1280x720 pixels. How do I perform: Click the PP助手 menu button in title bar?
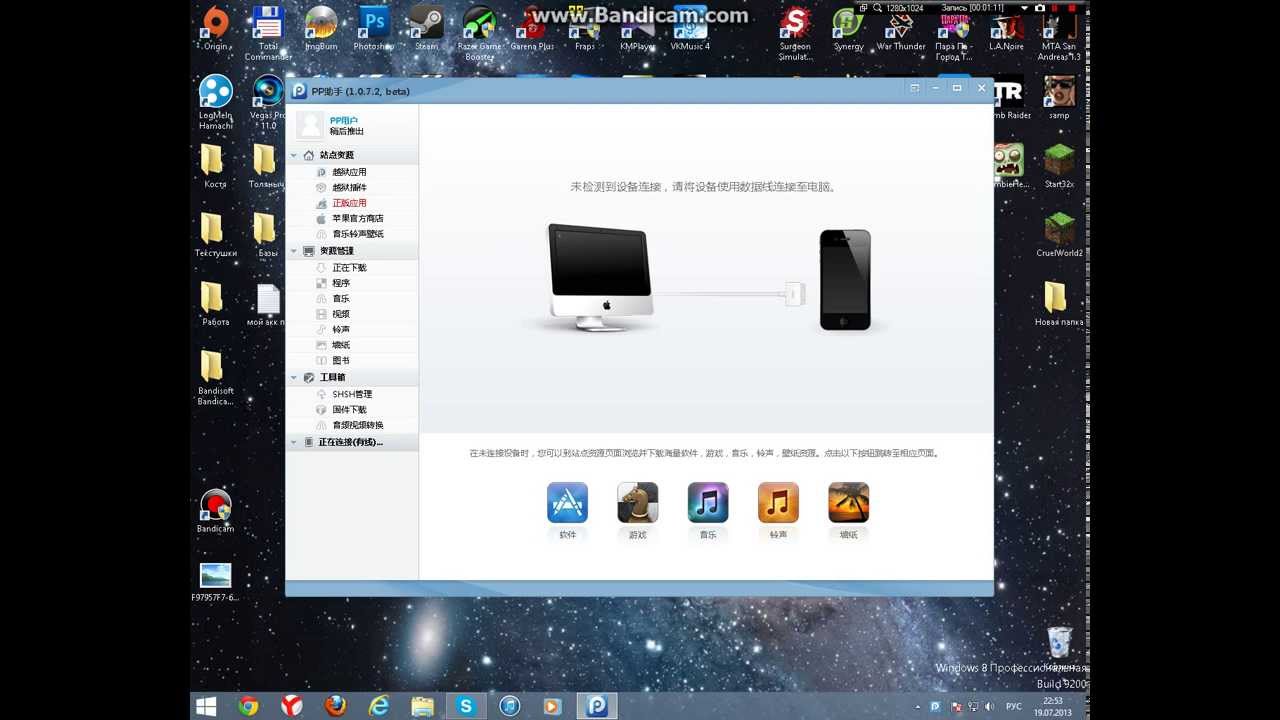(x=914, y=88)
